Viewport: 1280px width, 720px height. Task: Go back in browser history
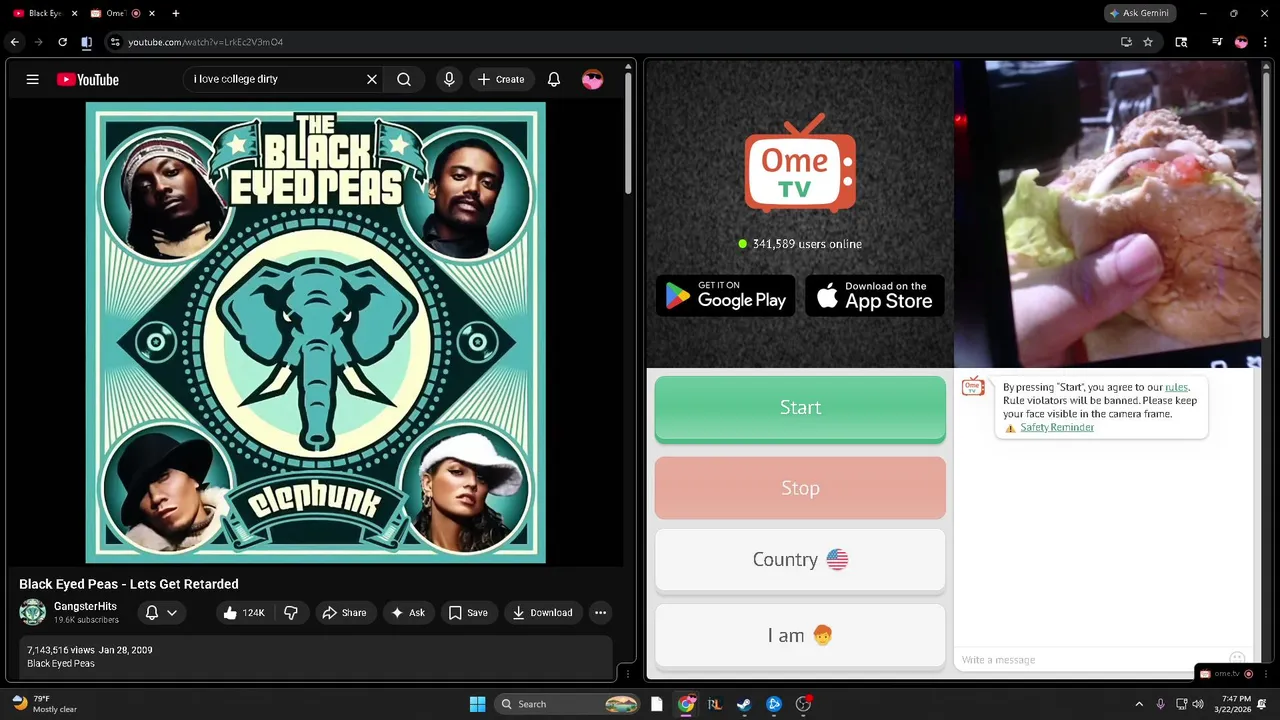click(14, 42)
